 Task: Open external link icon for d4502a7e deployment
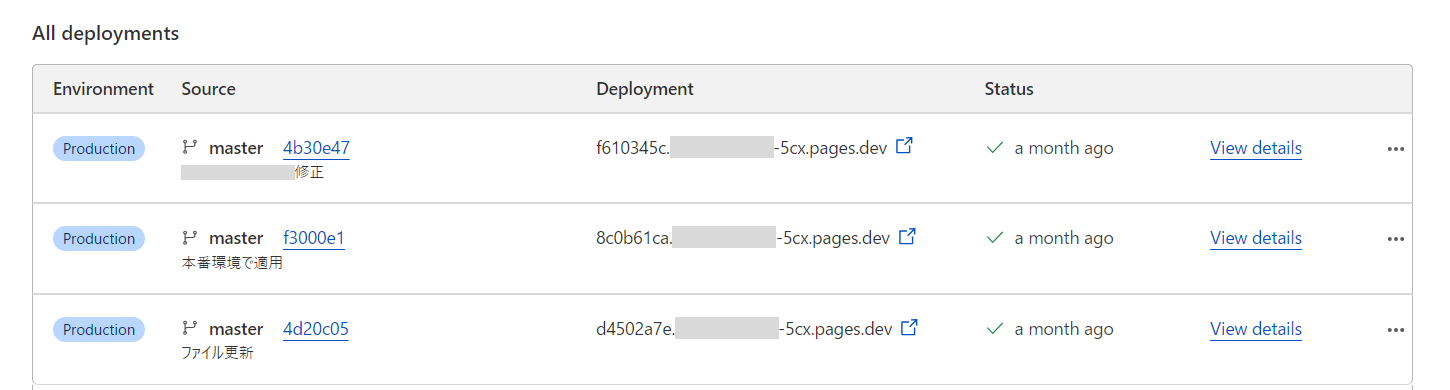coord(910,328)
